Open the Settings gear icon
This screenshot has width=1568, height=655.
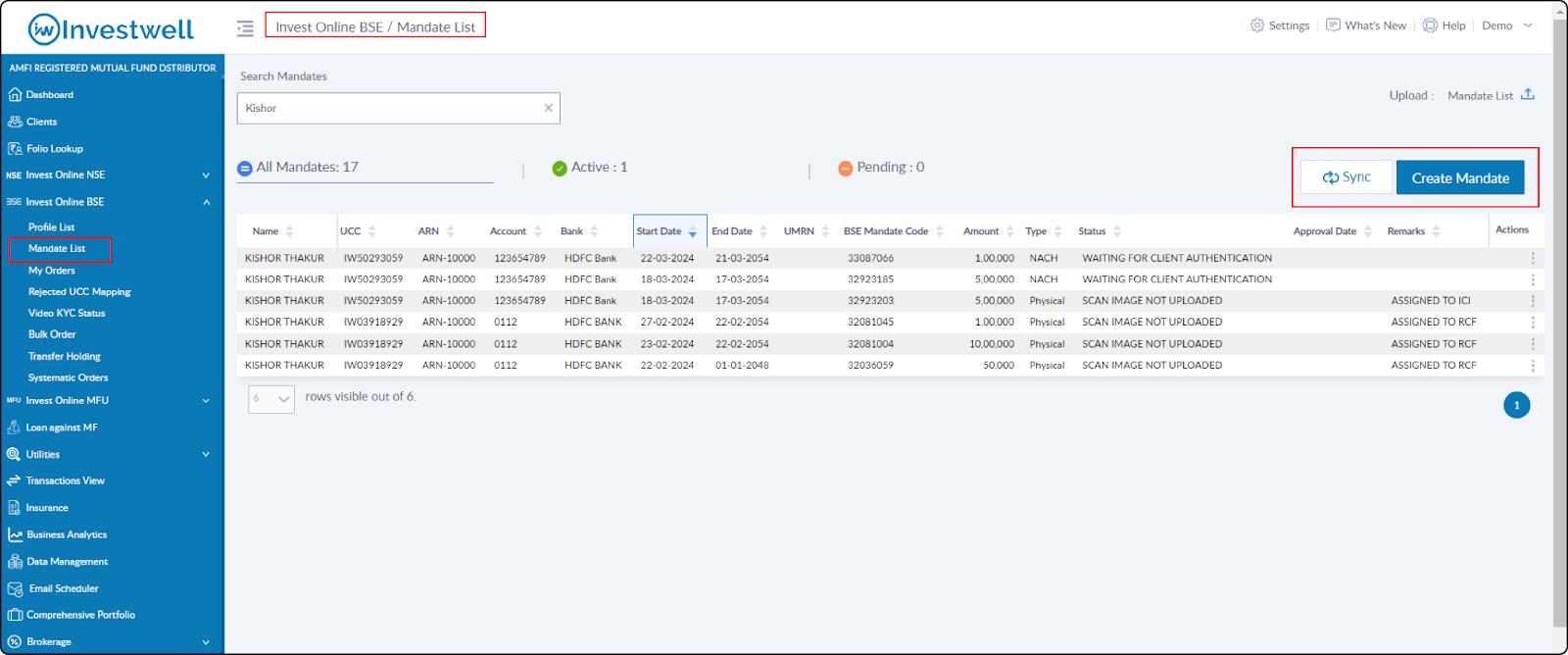(1257, 25)
